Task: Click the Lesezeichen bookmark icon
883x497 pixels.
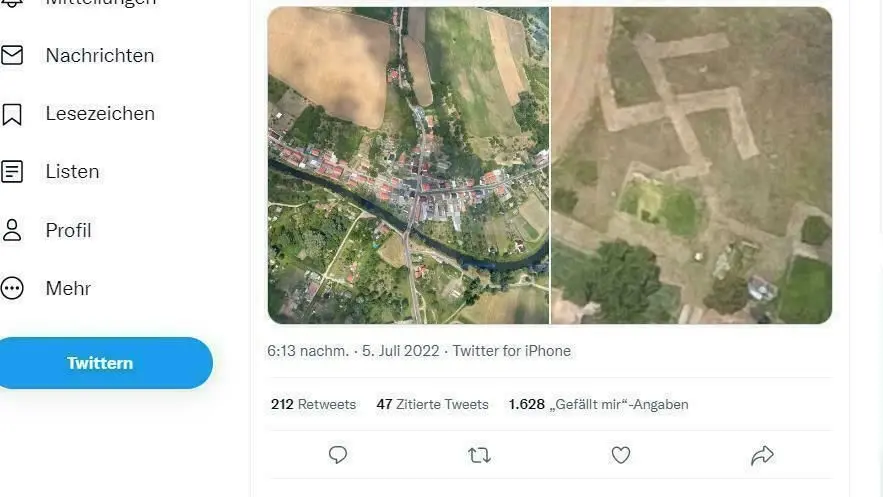Action: pos(12,114)
